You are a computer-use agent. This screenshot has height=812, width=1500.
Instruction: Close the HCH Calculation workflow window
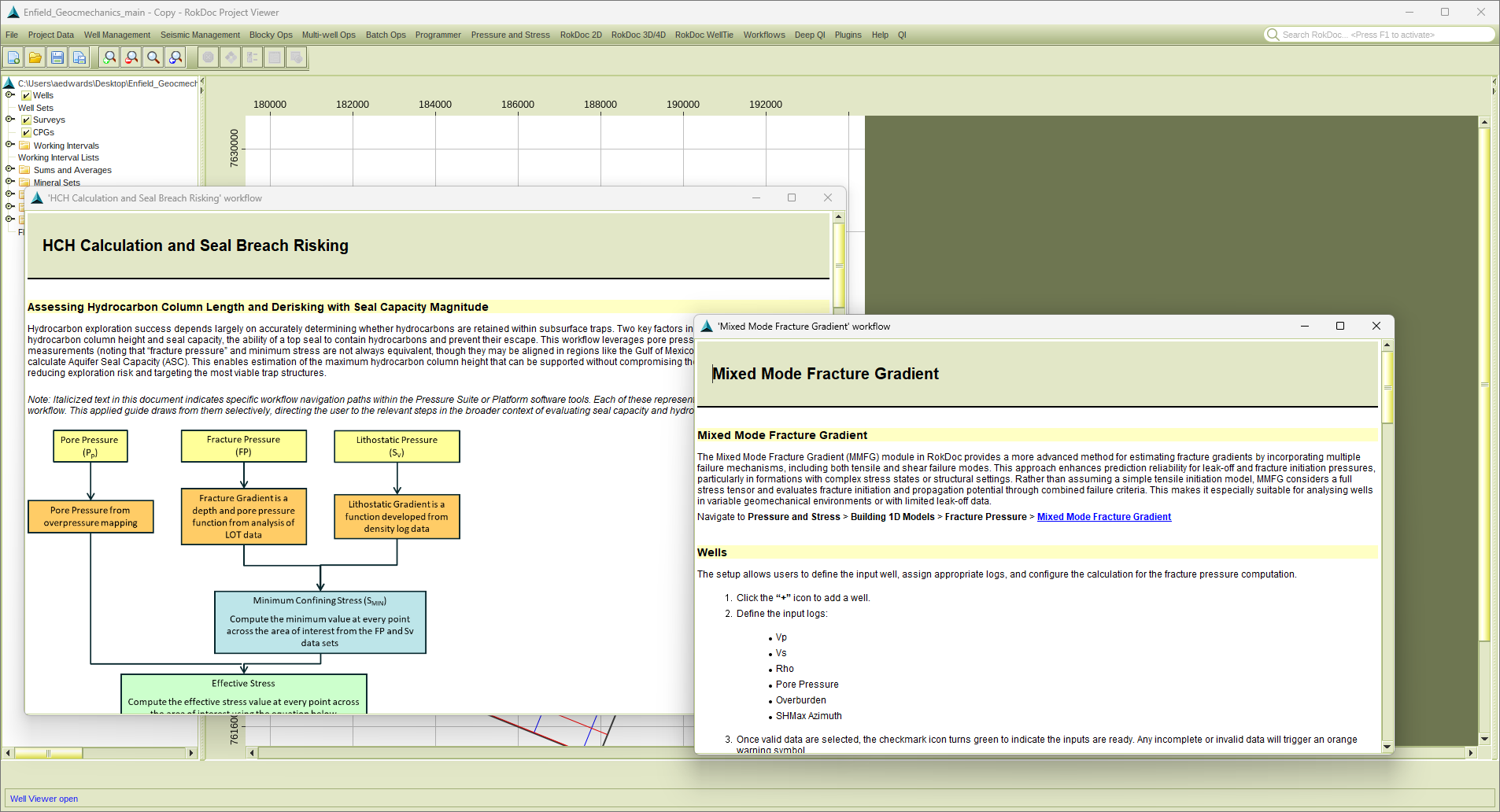pyautogui.click(x=828, y=197)
